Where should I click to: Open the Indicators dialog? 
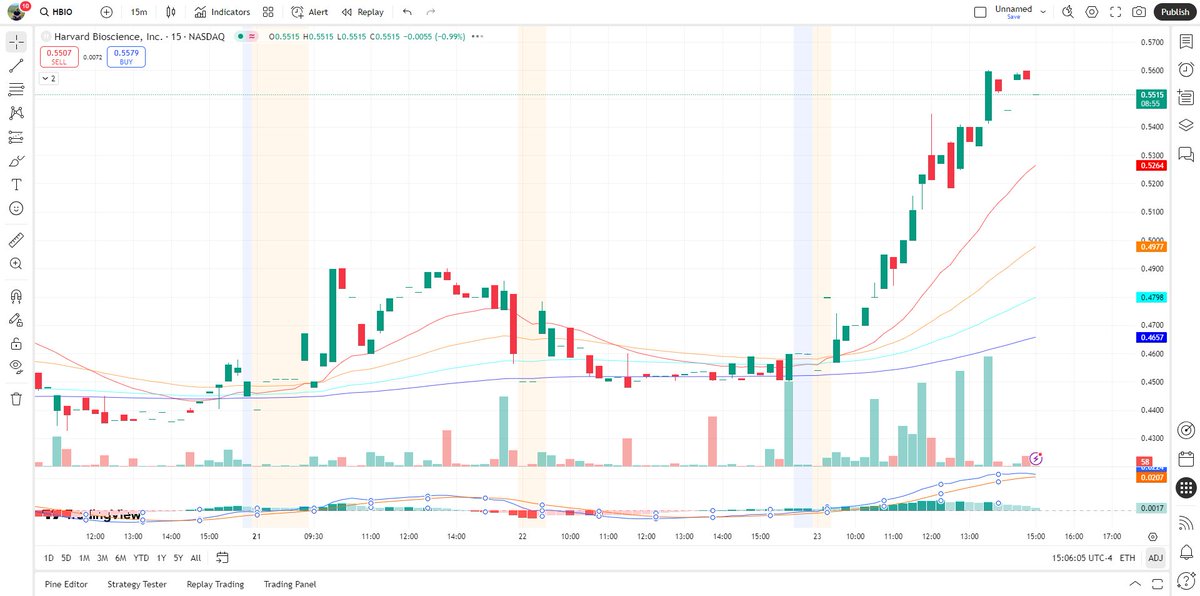pyautogui.click(x=222, y=12)
